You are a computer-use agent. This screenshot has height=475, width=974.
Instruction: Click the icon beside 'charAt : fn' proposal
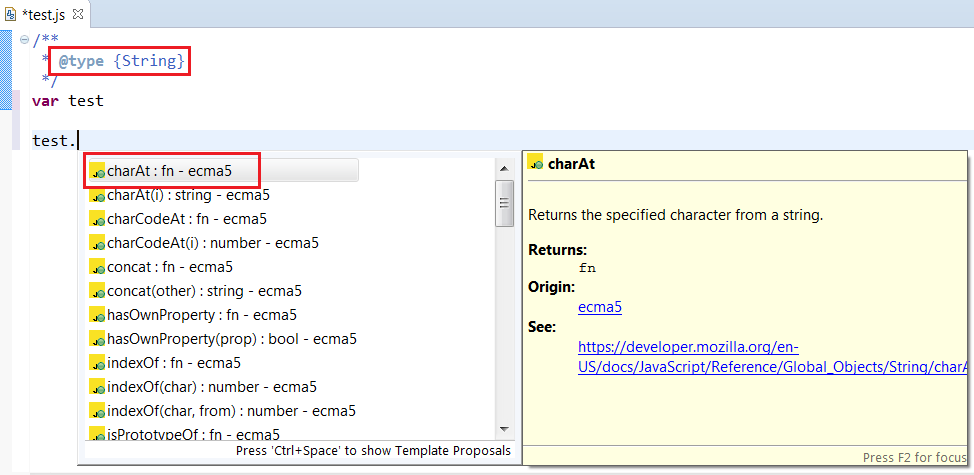97,171
